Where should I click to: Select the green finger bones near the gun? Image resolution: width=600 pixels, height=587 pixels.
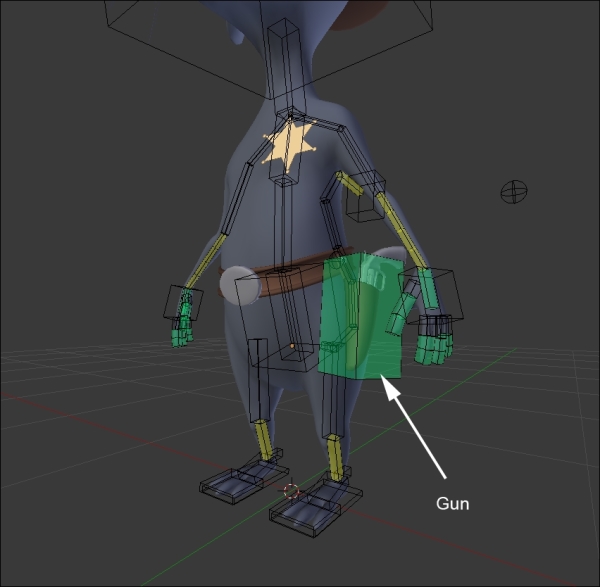[x=434, y=349]
